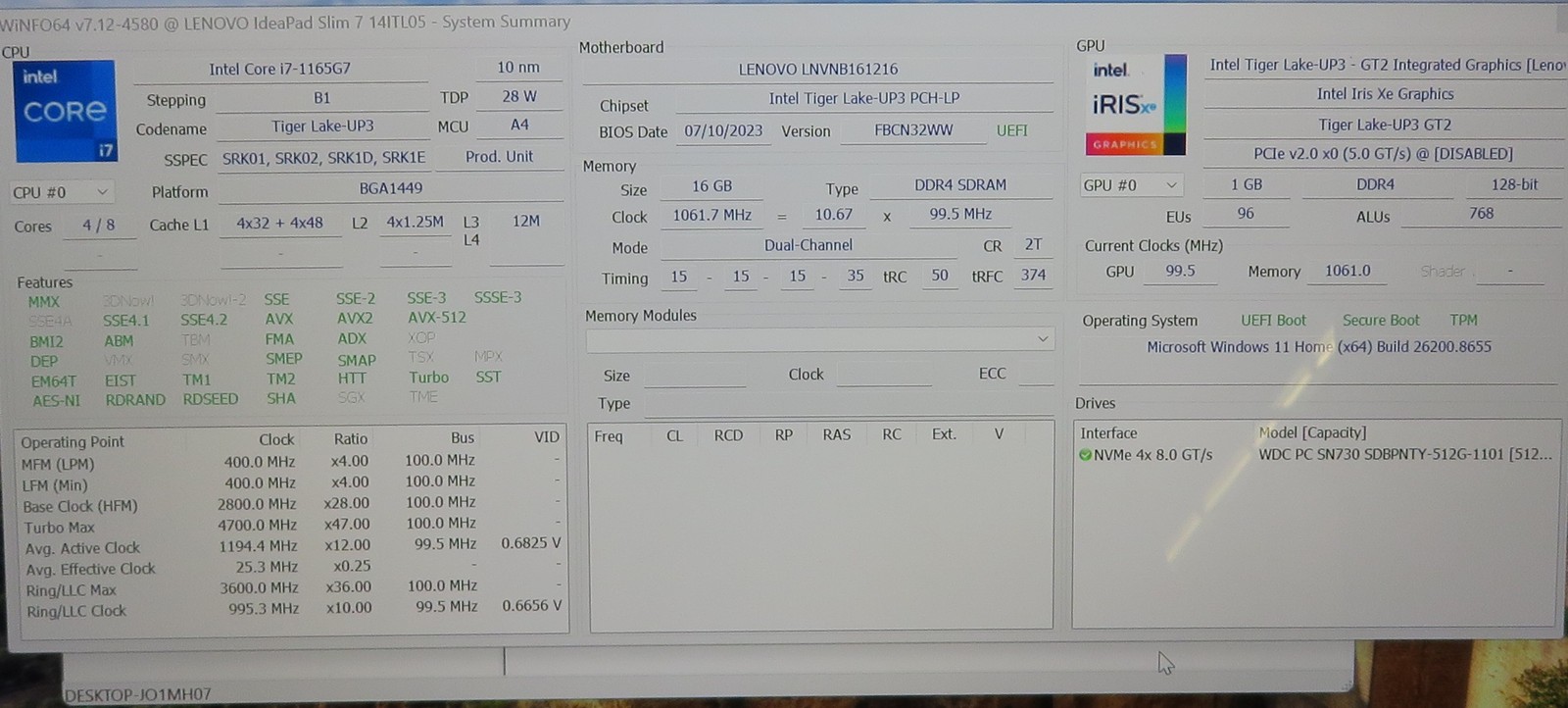Select the Intel Iris Xe Graphics name field

pos(1385,95)
